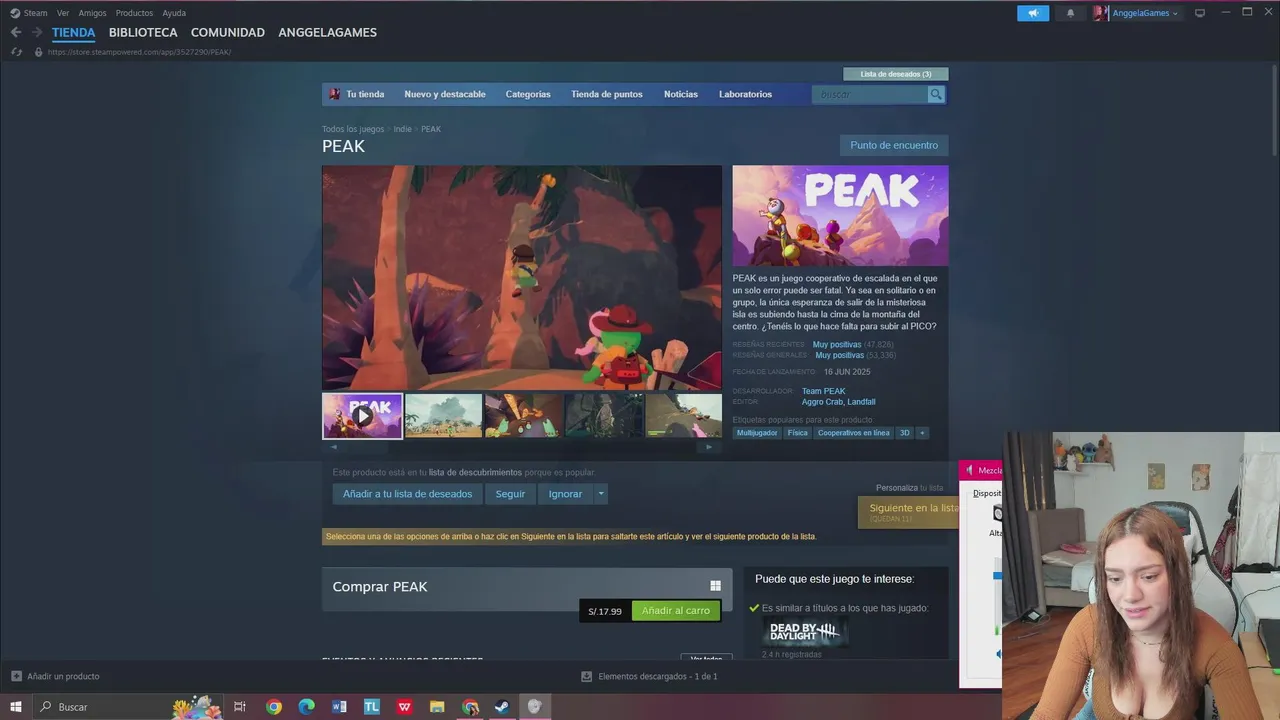
Task: Open Windows Start menu
Action: (16, 707)
